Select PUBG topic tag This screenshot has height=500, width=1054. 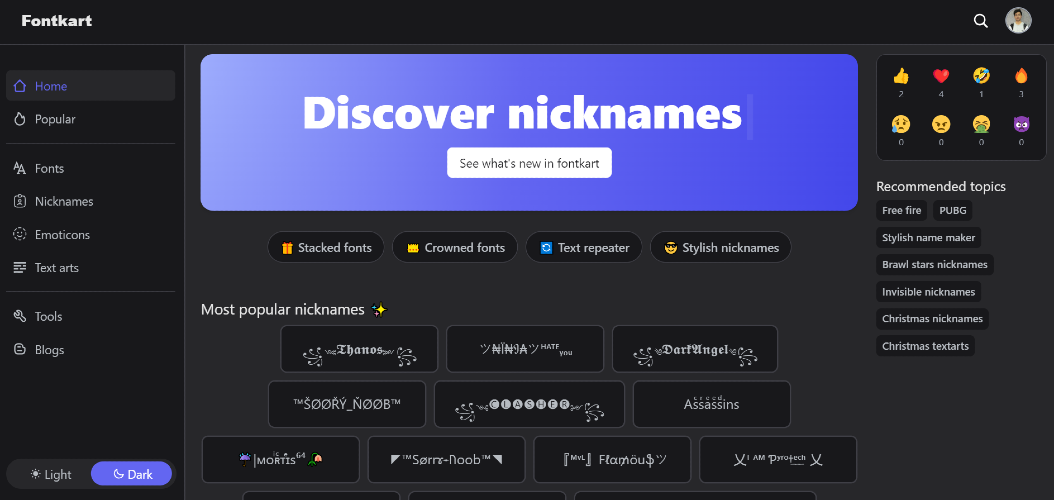pos(952,210)
